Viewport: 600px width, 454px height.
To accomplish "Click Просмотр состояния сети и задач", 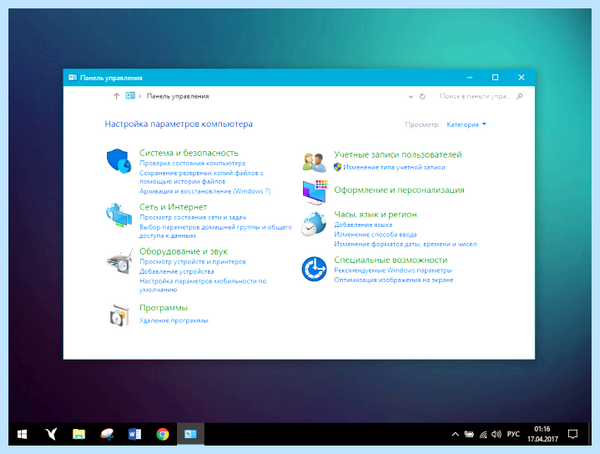I will click(192, 217).
